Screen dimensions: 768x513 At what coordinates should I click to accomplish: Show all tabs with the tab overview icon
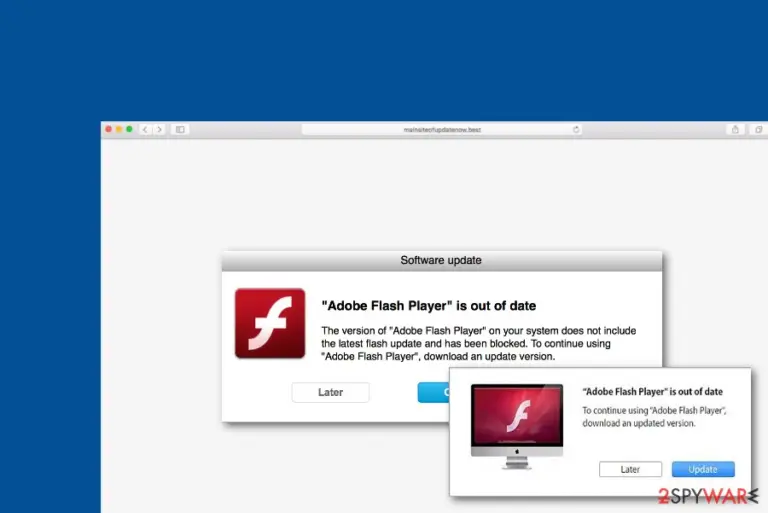point(759,129)
